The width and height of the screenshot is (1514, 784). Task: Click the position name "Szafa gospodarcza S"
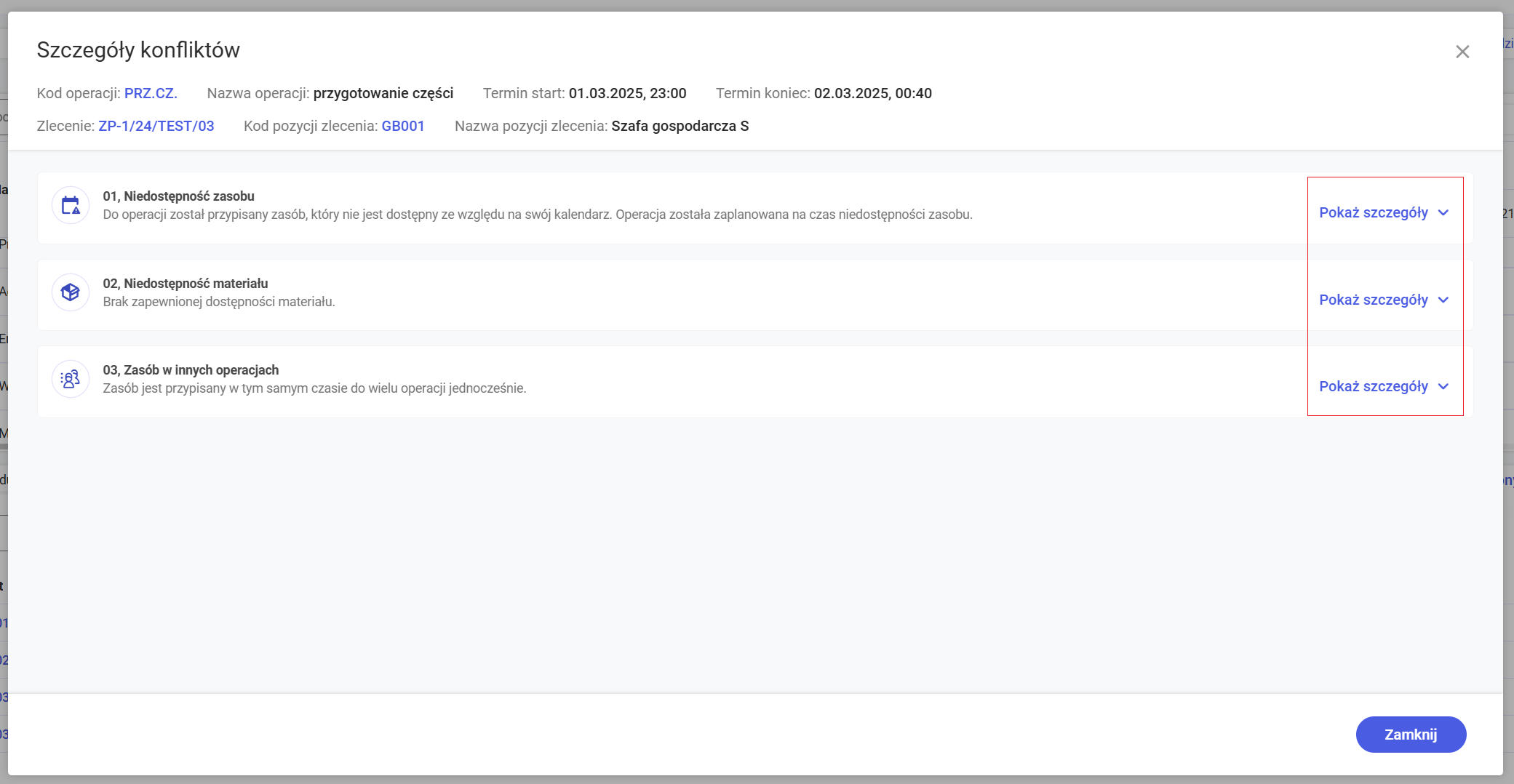(680, 127)
